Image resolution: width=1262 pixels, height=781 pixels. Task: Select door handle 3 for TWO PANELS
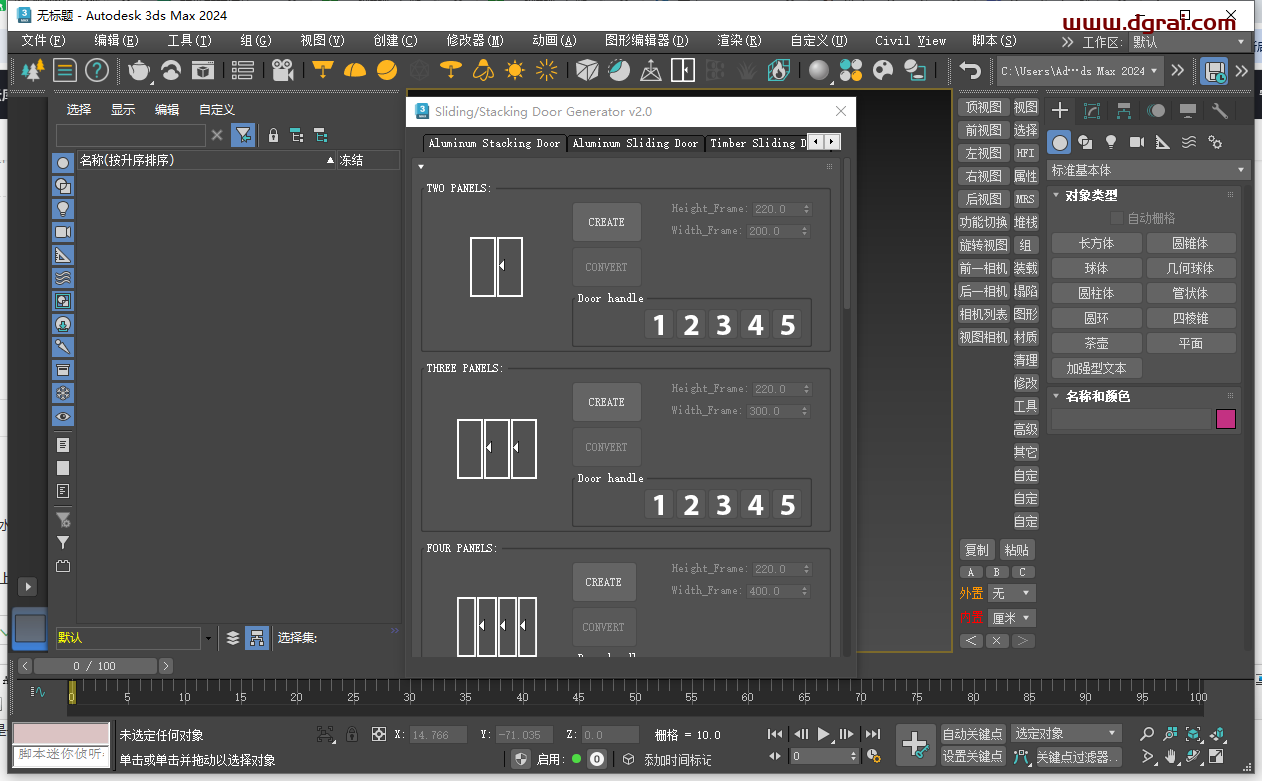point(723,325)
